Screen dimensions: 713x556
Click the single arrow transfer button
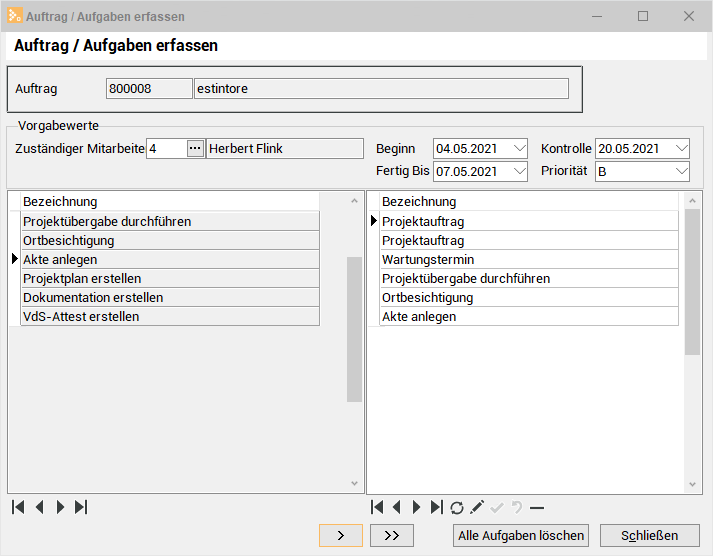pos(341,535)
